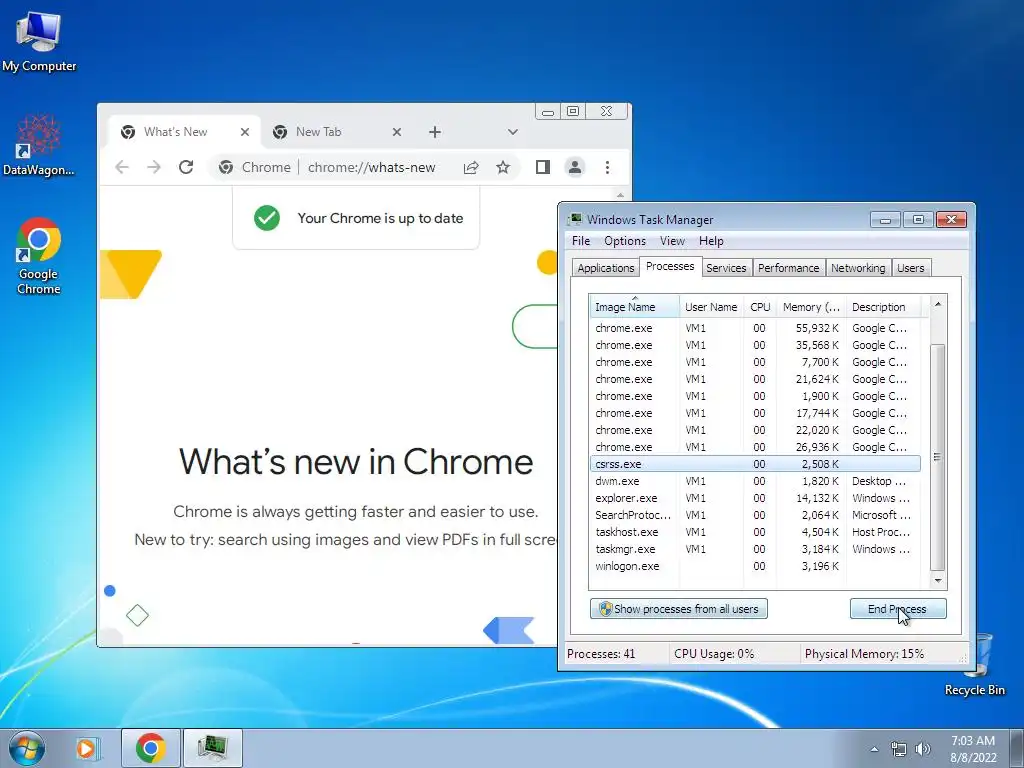Activate Chrome from the taskbar
Viewport: 1024px width, 768px height.
point(151,748)
